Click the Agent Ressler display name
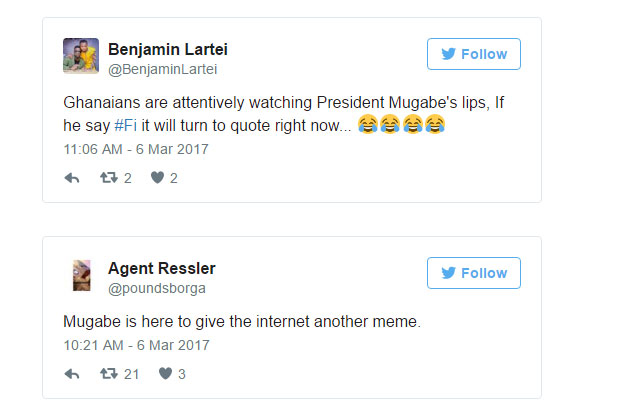 (161, 268)
